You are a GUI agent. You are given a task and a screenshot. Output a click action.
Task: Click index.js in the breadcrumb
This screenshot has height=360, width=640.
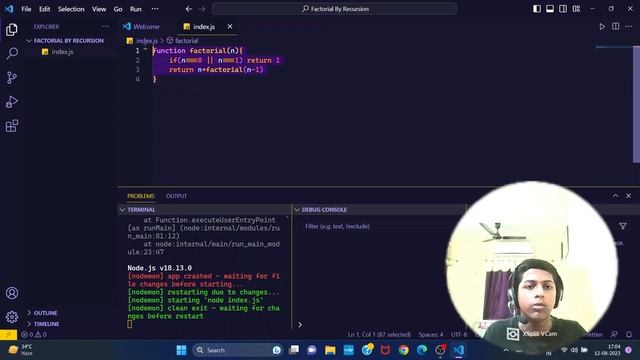click(x=147, y=40)
